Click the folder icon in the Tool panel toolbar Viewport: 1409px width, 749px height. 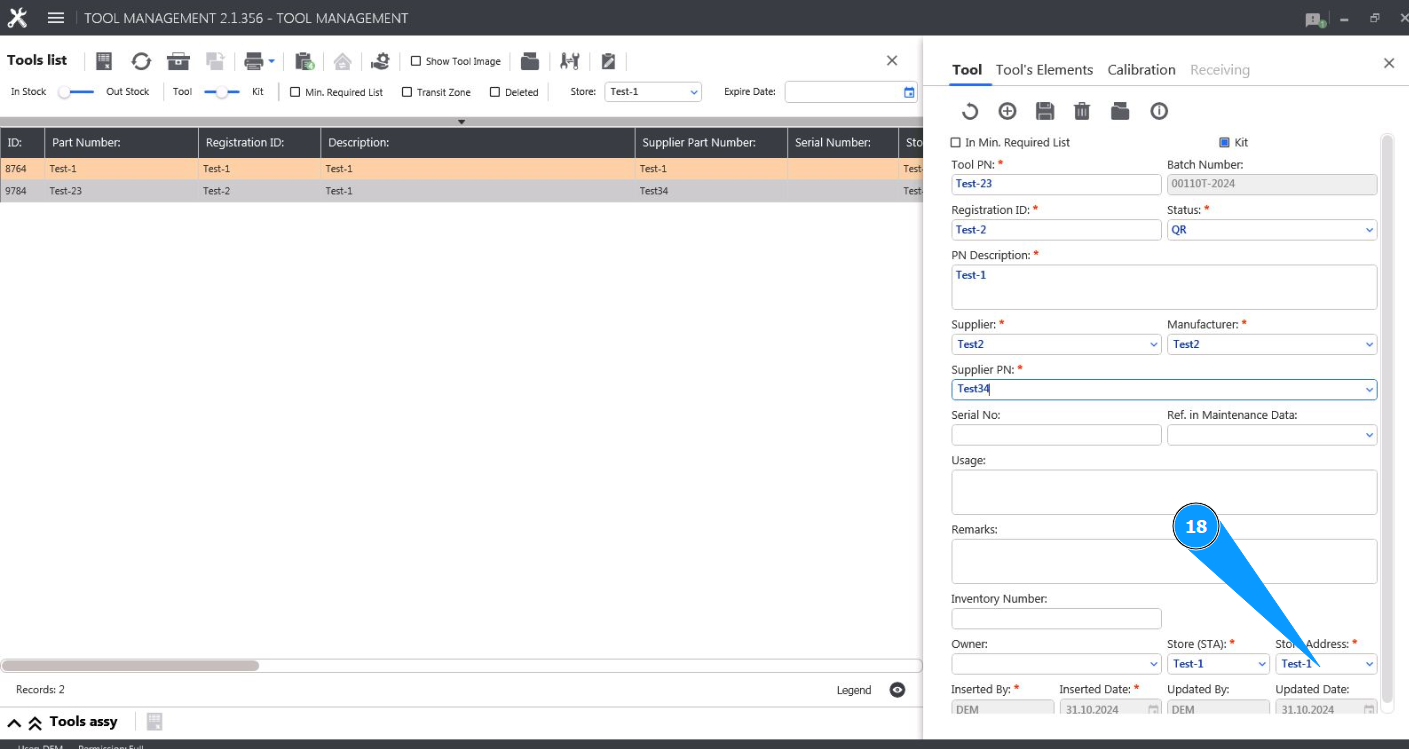tap(1120, 111)
